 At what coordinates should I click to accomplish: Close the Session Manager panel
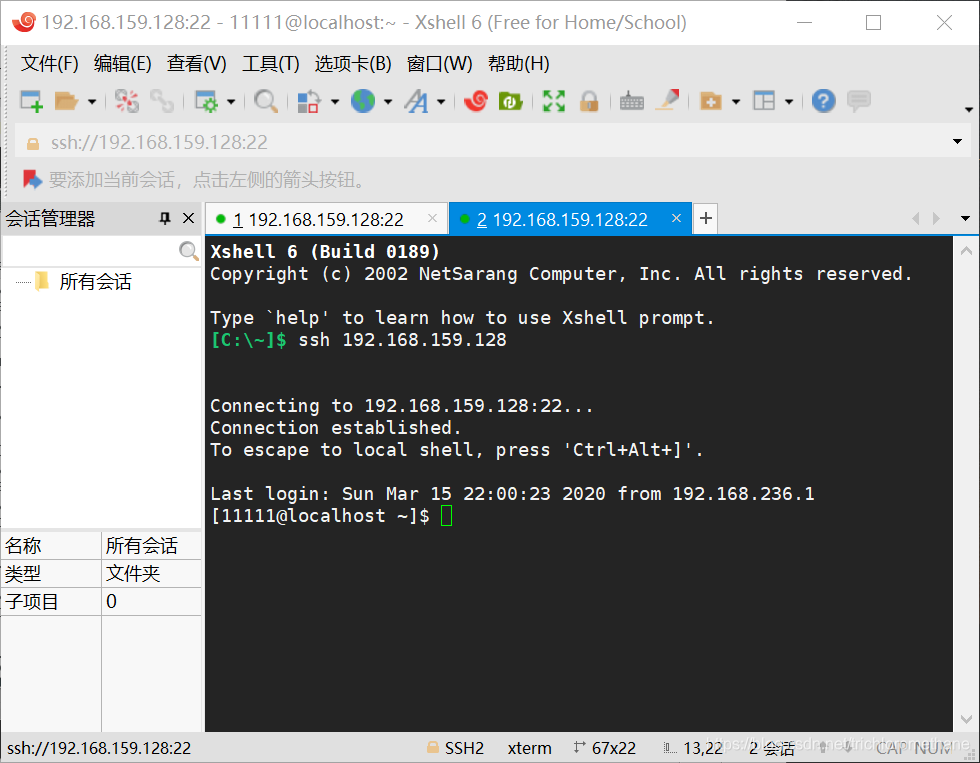click(188, 218)
